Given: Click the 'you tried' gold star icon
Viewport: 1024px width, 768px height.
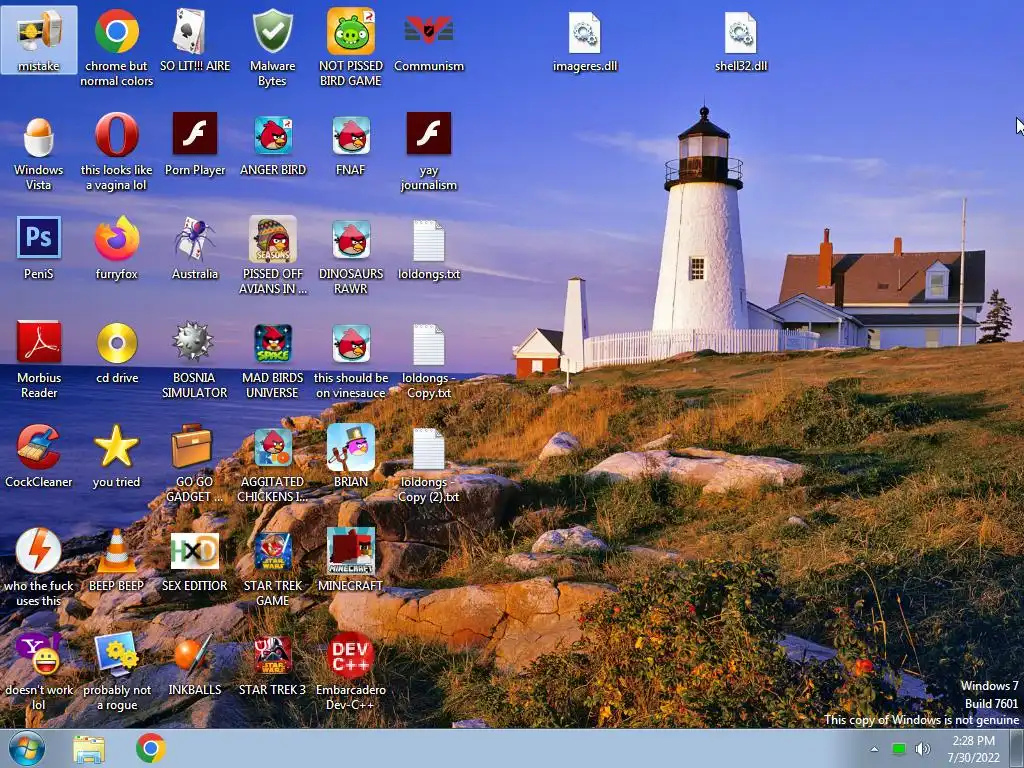Looking at the screenshot, I should click(x=116, y=456).
